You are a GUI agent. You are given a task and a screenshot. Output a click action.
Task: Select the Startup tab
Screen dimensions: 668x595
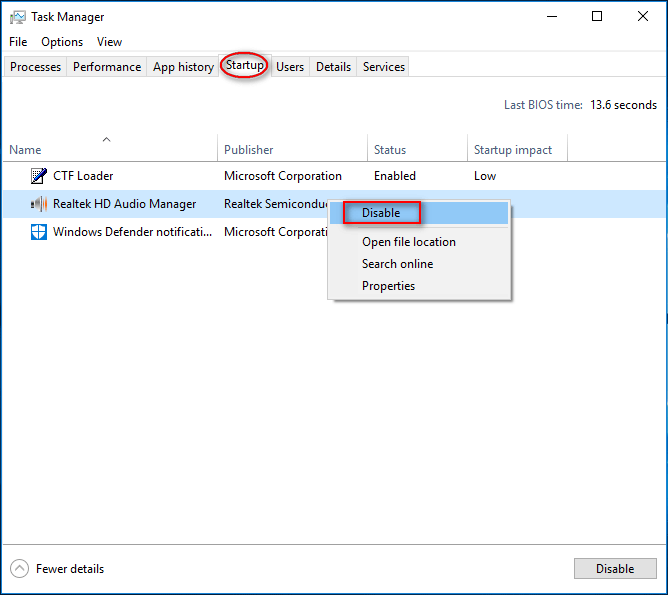pyautogui.click(x=245, y=65)
